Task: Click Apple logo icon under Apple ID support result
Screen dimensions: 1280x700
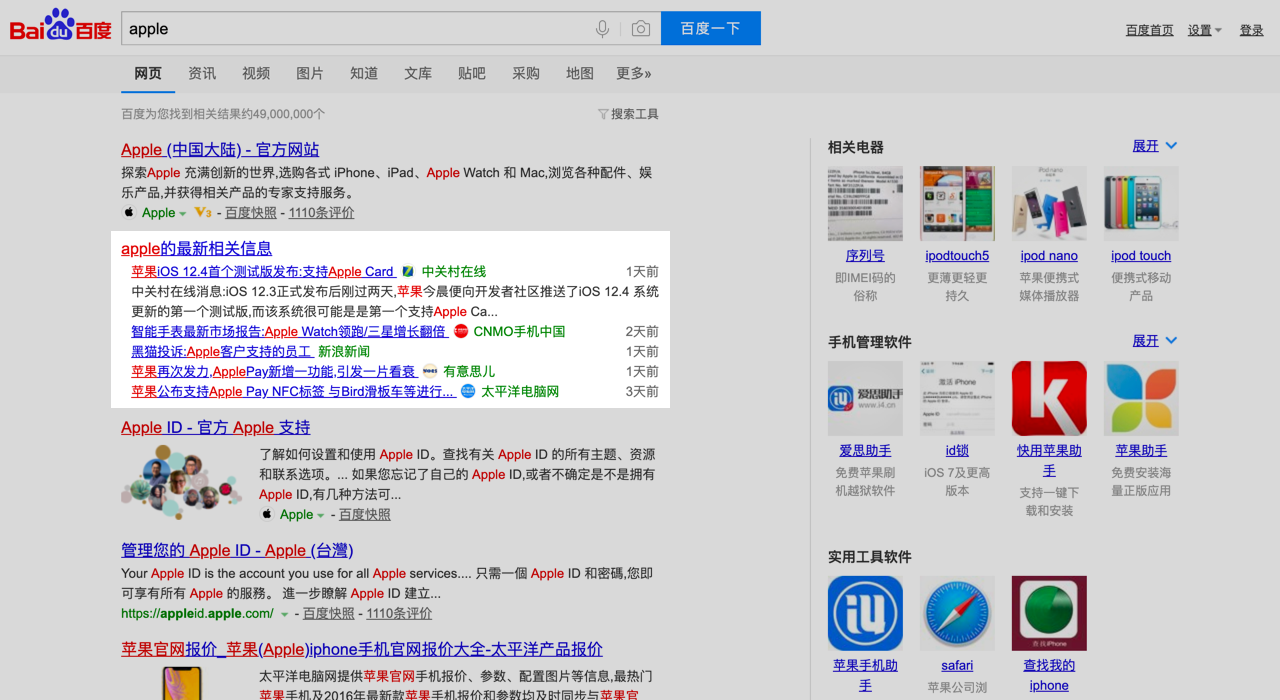Action: pos(267,515)
